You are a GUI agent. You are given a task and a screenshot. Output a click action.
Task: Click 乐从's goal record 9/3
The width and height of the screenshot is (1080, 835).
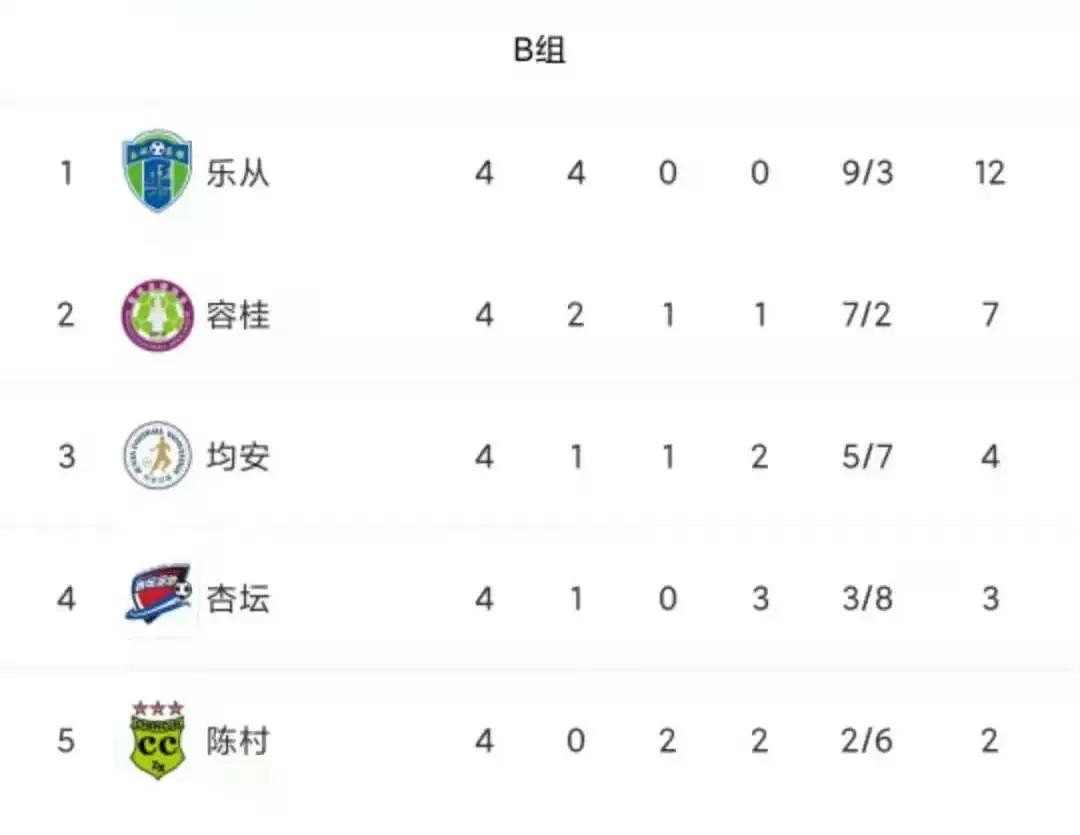coord(867,173)
